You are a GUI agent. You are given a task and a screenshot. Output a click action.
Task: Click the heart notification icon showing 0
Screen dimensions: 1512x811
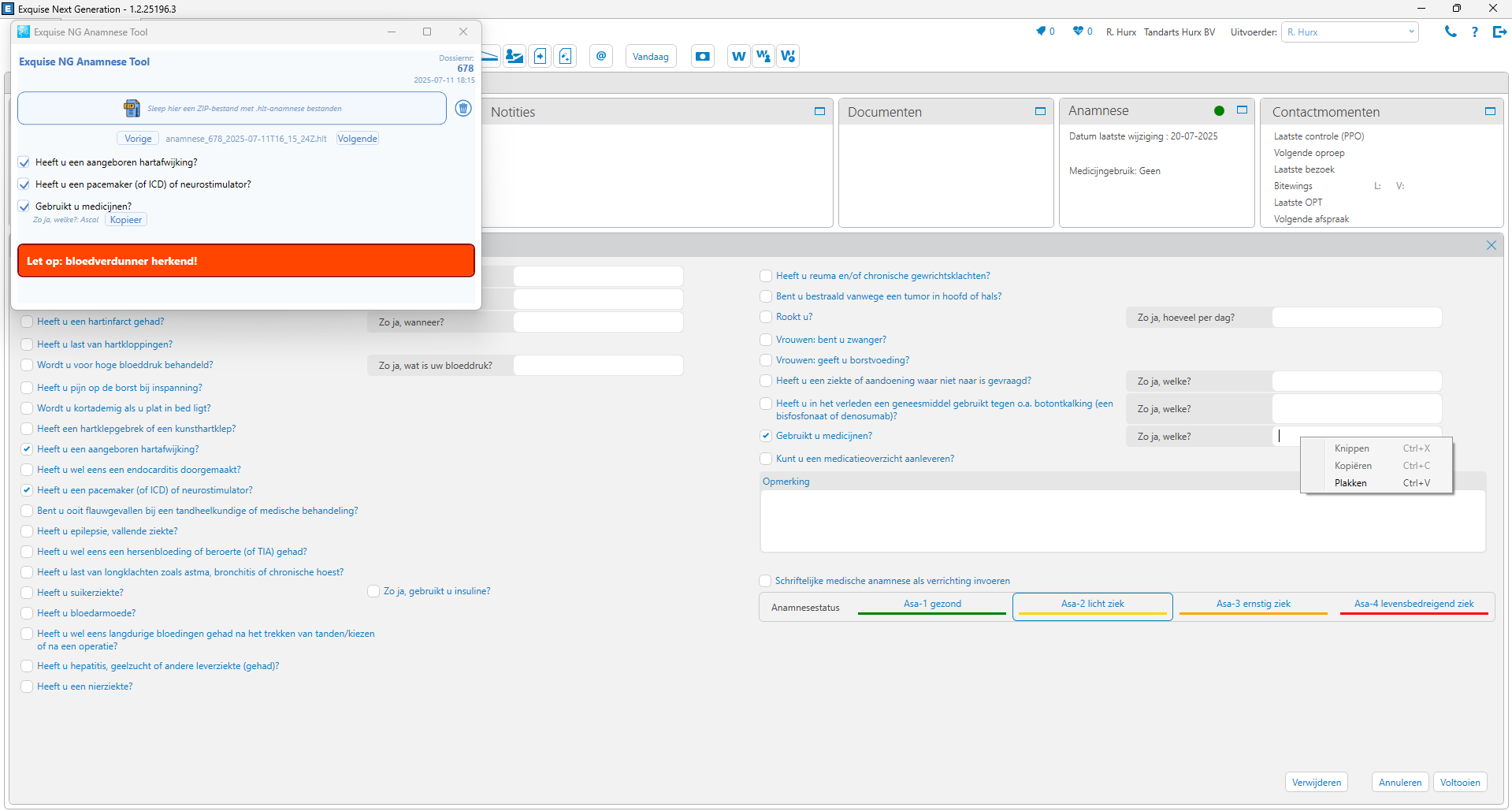pos(1078,31)
